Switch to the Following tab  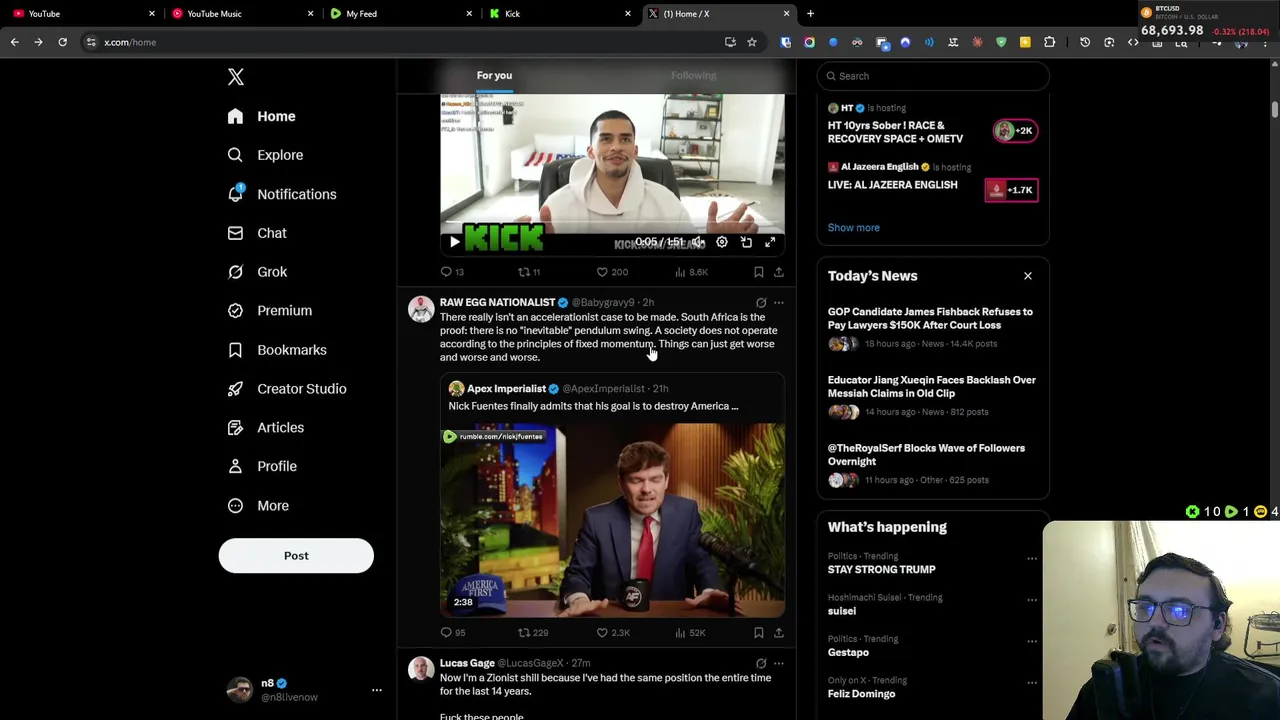[693, 76]
